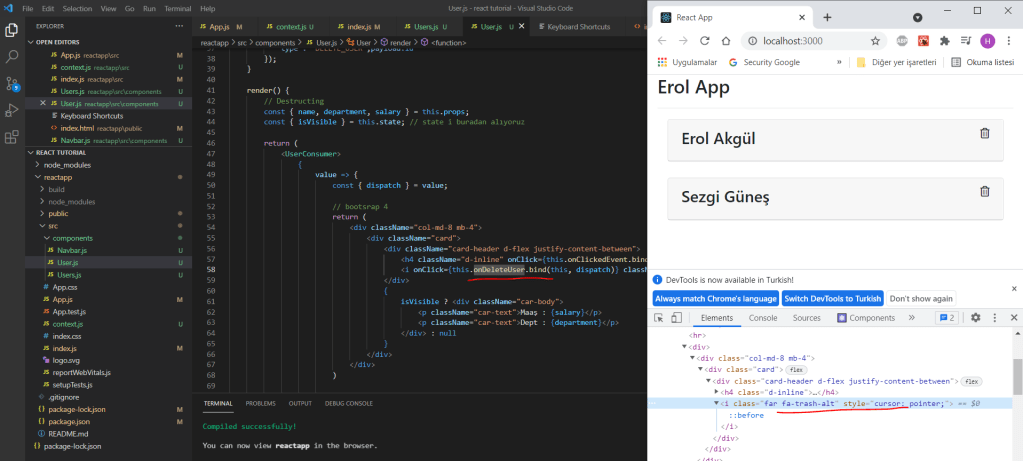
Task: Switch to the DevTools Console tab
Action: [x=763, y=318]
